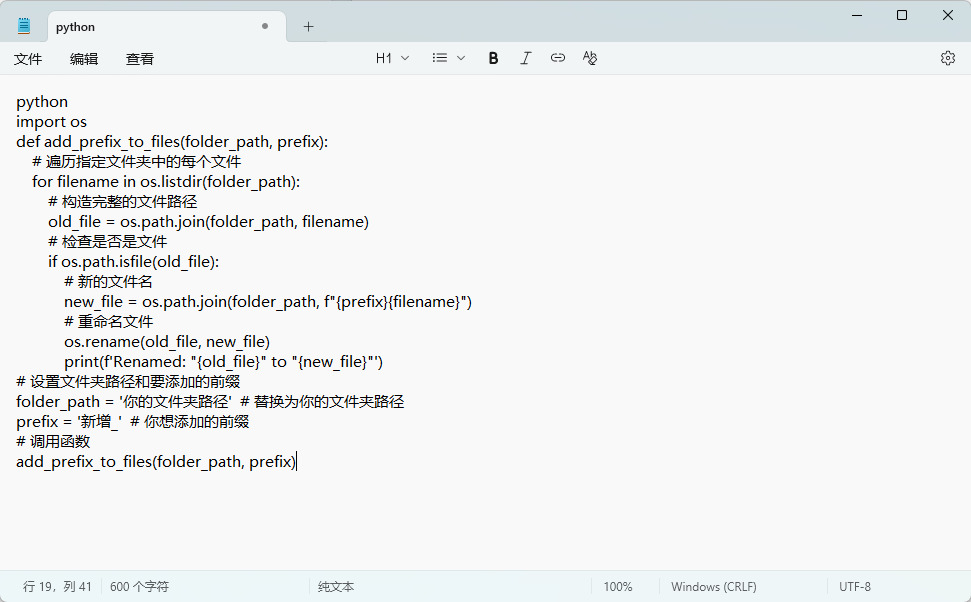The height and width of the screenshot is (602, 971).
Task: Toggle italic formatting
Action: (525, 58)
